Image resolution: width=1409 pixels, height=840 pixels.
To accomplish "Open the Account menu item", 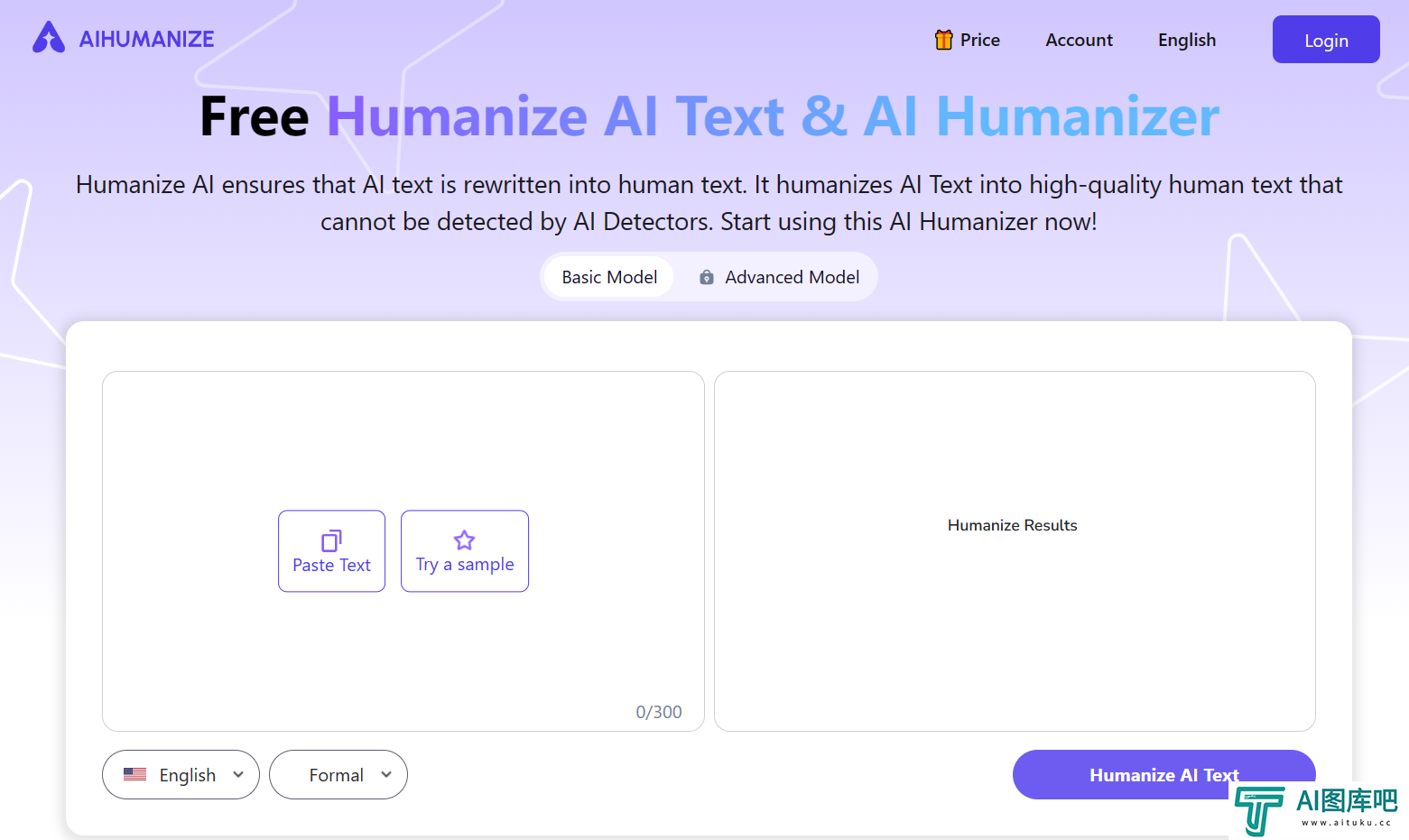I will pyautogui.click(x=1079, y=40).
